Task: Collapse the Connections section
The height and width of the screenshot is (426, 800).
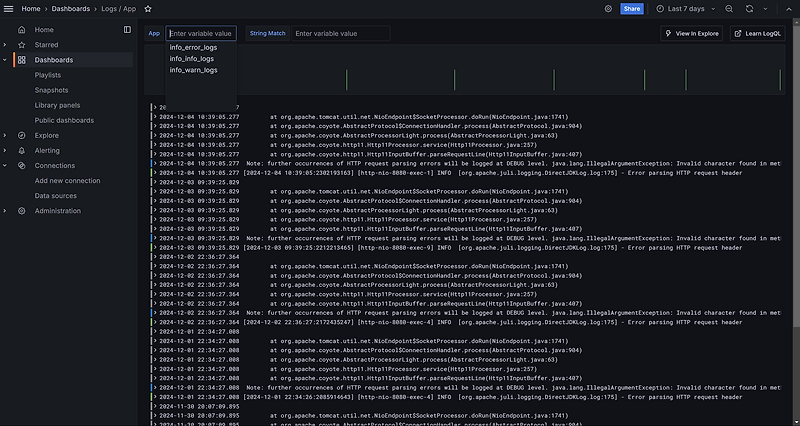Action: pos(5,165)
